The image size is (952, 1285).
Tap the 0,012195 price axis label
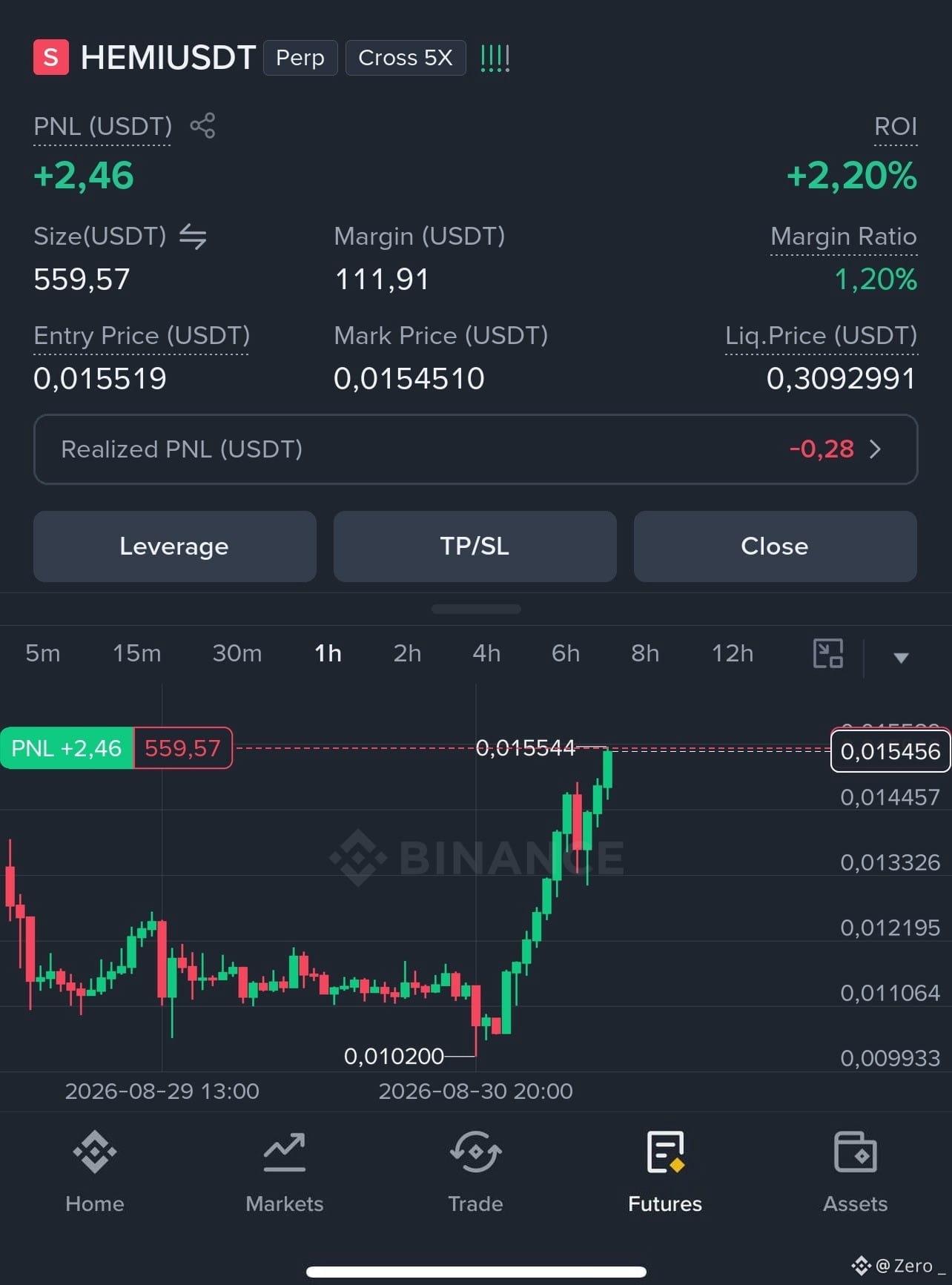890,928
